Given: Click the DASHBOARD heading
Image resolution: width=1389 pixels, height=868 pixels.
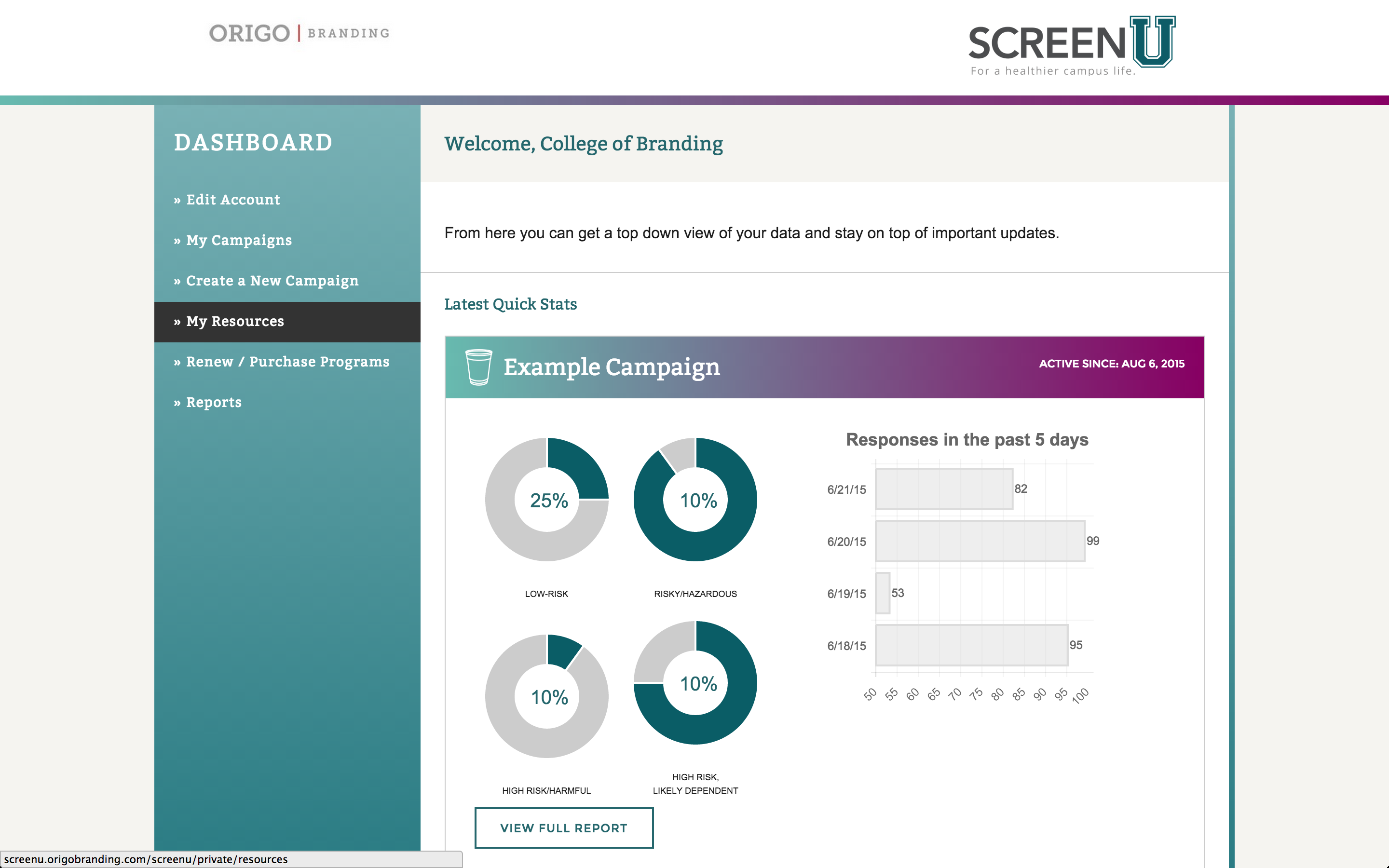Looking at the screenshot, I should [x=253, y=142].
